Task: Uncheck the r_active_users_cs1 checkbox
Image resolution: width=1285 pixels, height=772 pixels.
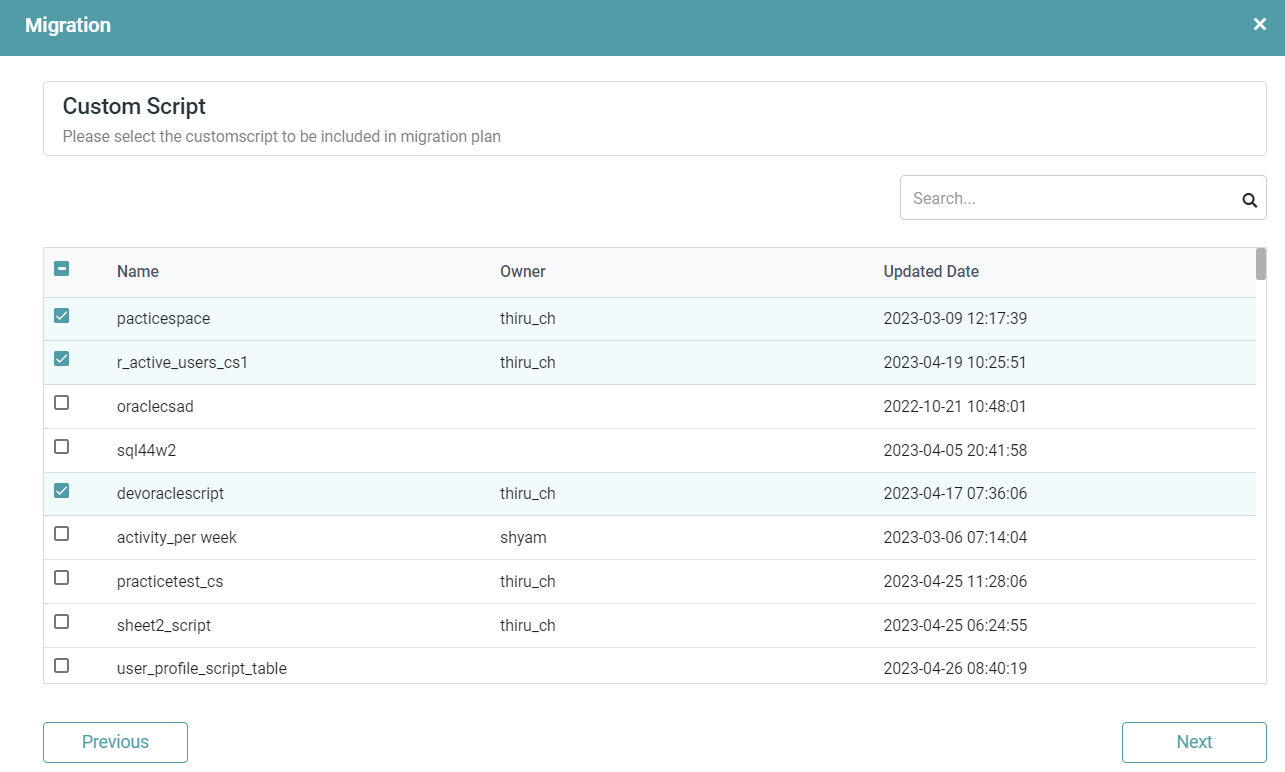Action: pyautogui.click(x=61, y=359)
